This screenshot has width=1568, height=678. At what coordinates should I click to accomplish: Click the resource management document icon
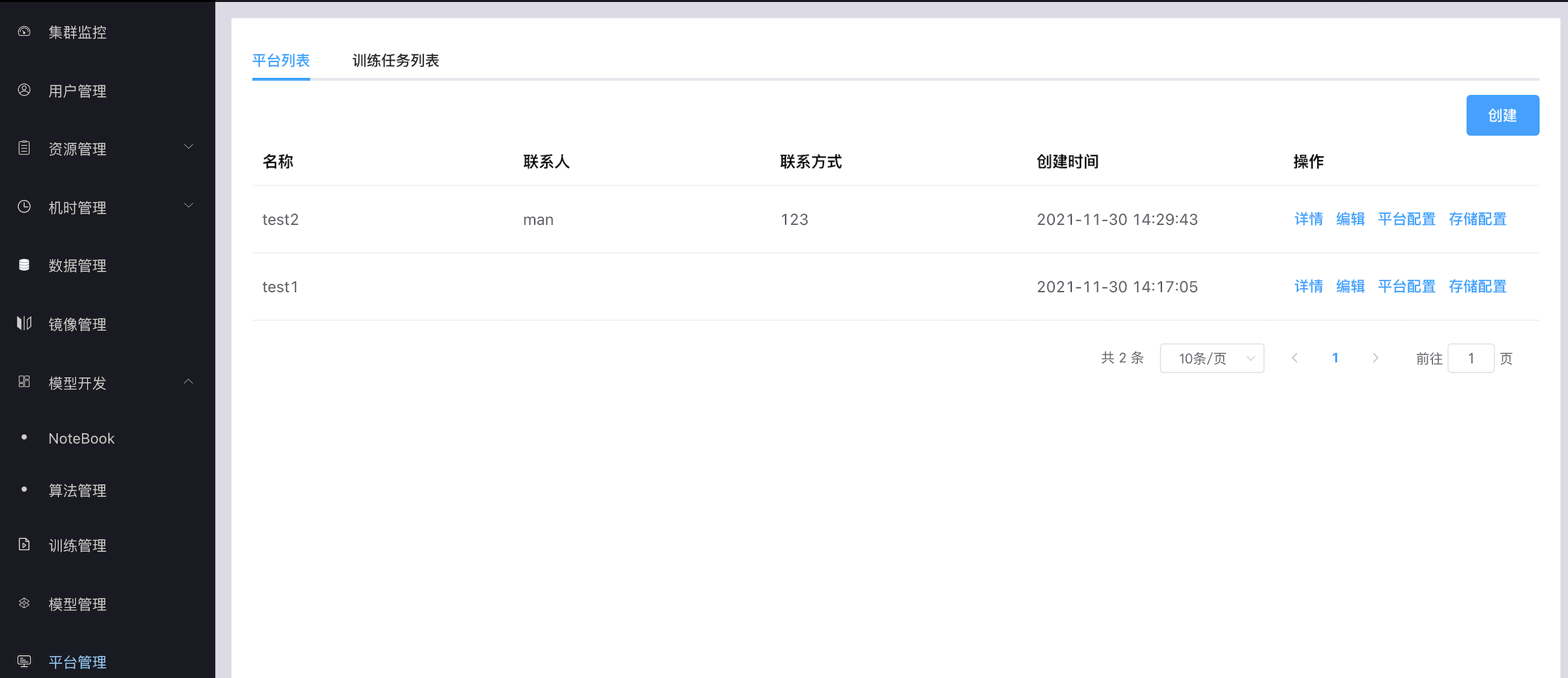(24, 148)
